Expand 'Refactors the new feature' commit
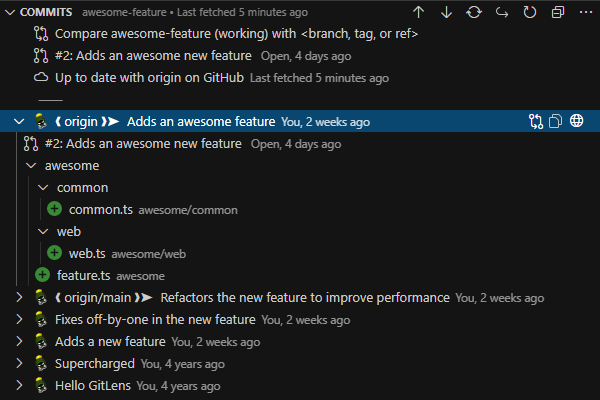Screen dimensions: 600x400 point(19,297)
